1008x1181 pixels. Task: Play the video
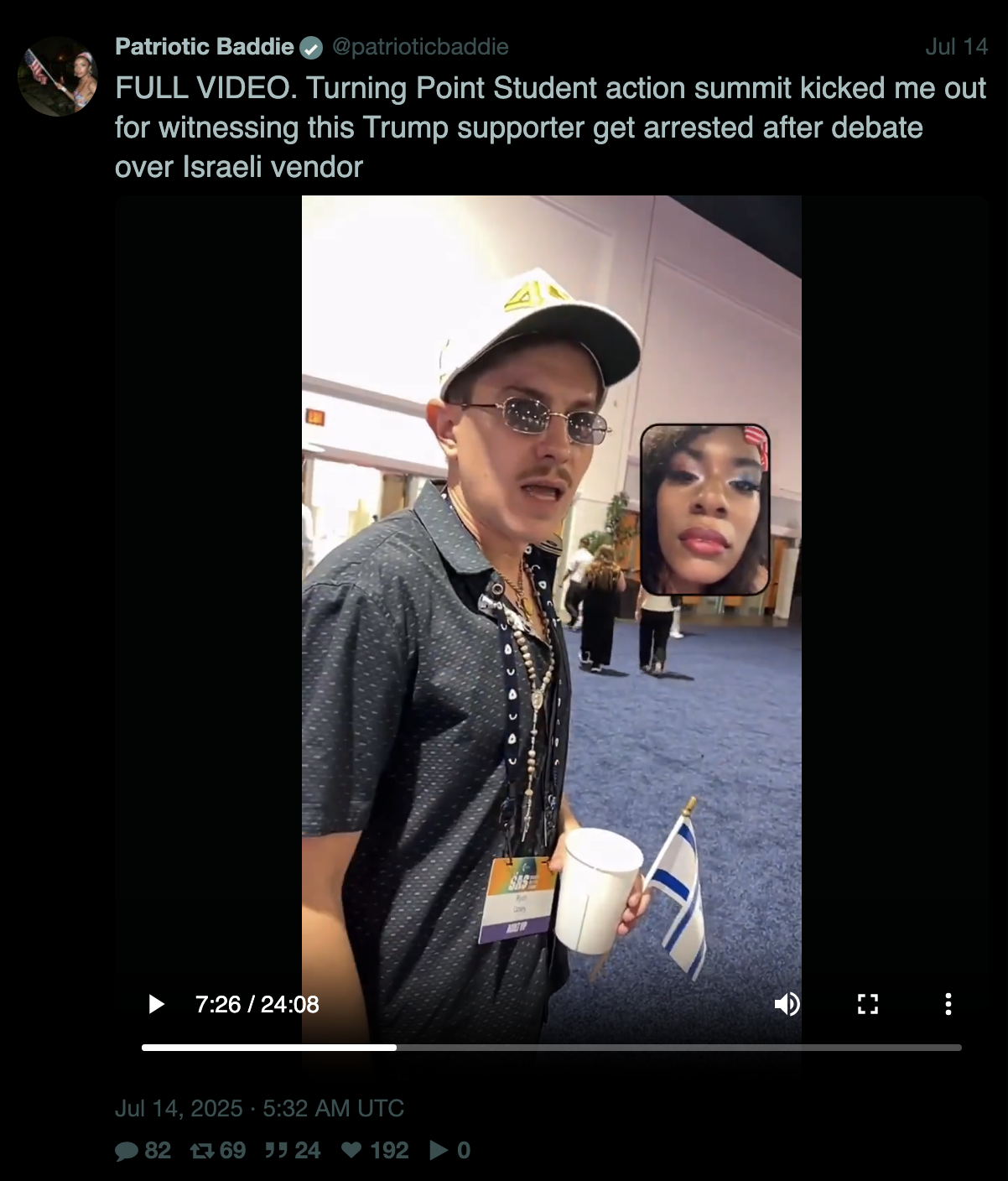click(156, 1004)
